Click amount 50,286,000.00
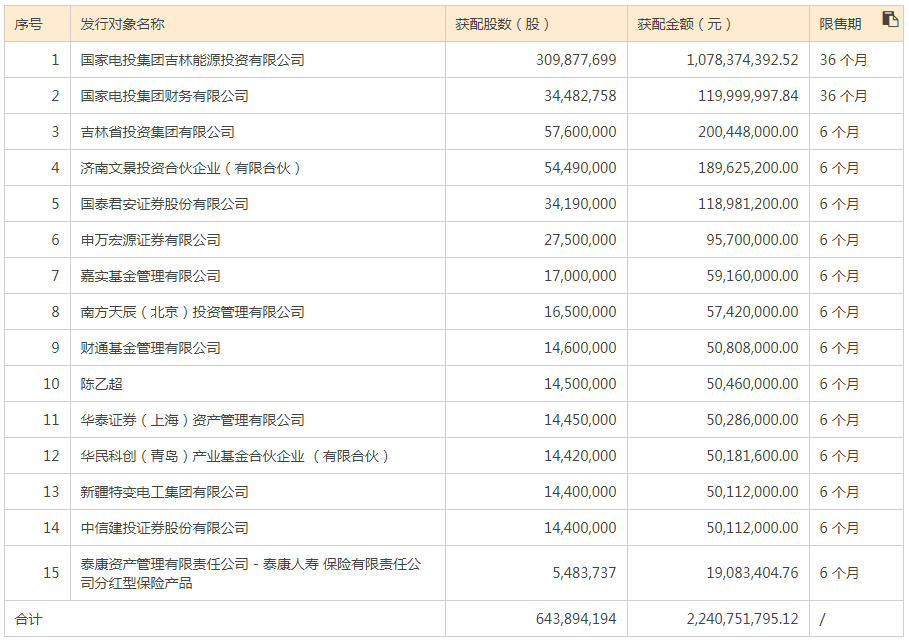909x641 pixels. [x=752, y=420]
